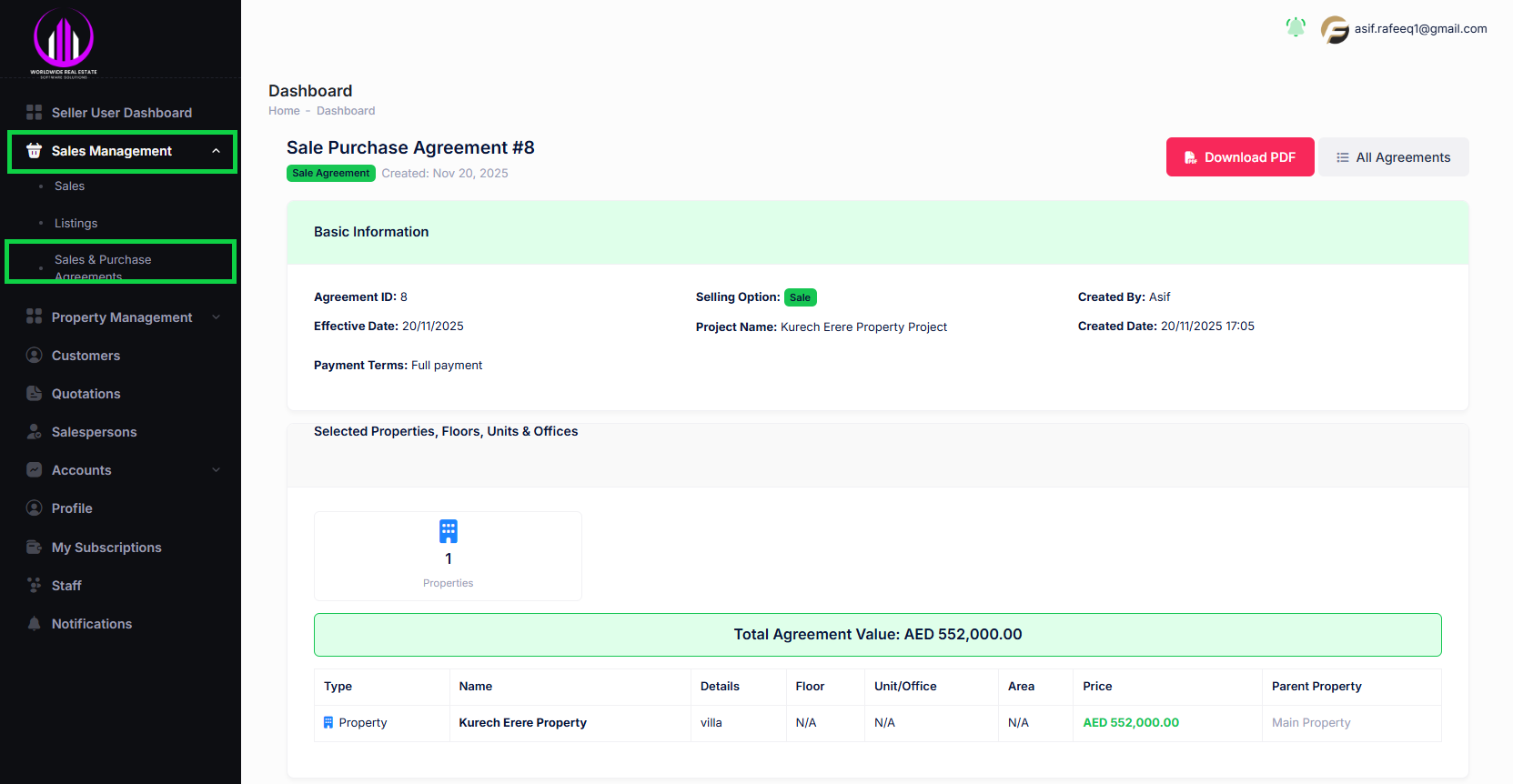Click Payment Terms Full payment text

(x=398, y=365)
